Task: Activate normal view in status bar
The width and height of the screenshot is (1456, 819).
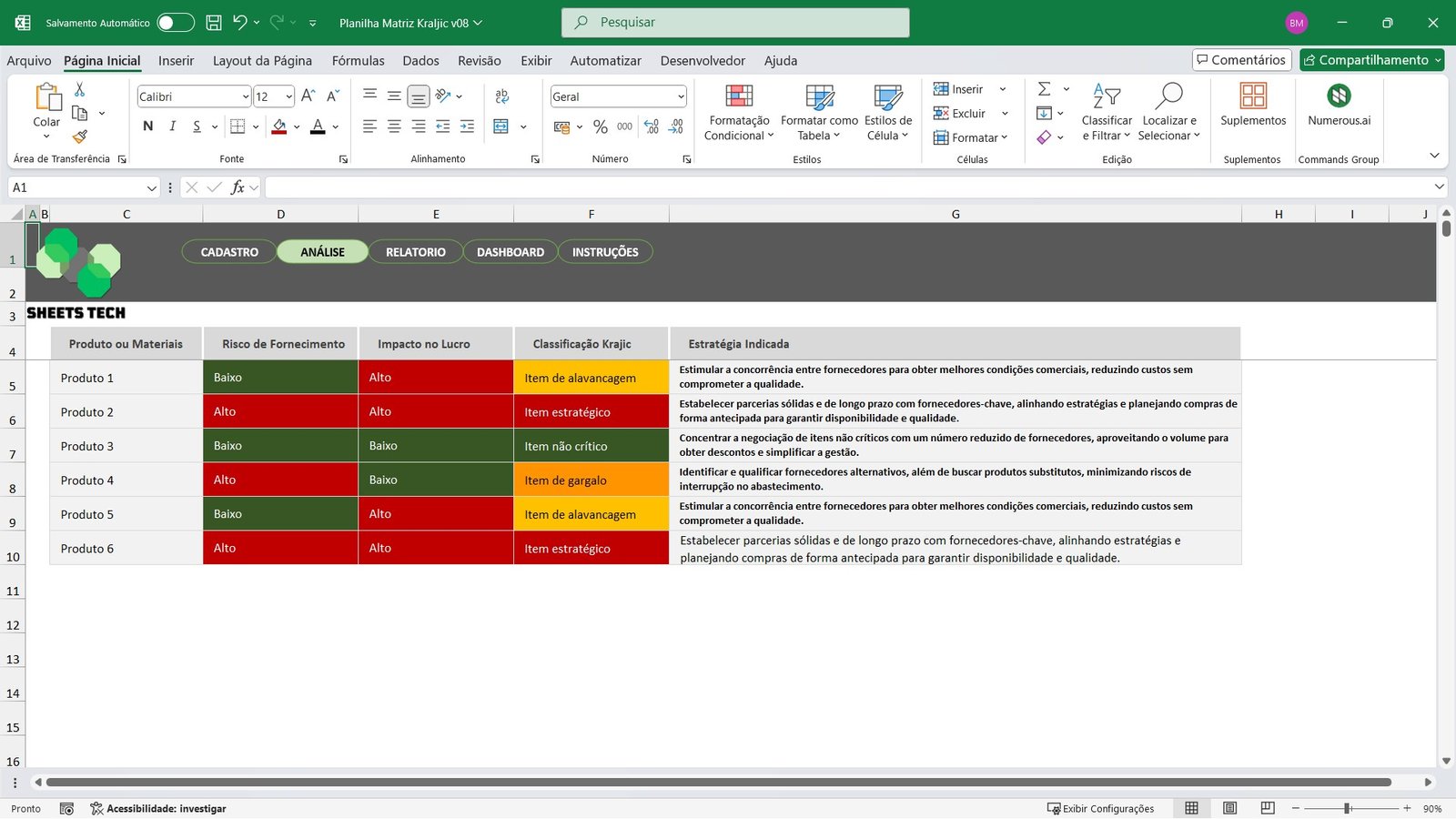Action: [1191, 808]
